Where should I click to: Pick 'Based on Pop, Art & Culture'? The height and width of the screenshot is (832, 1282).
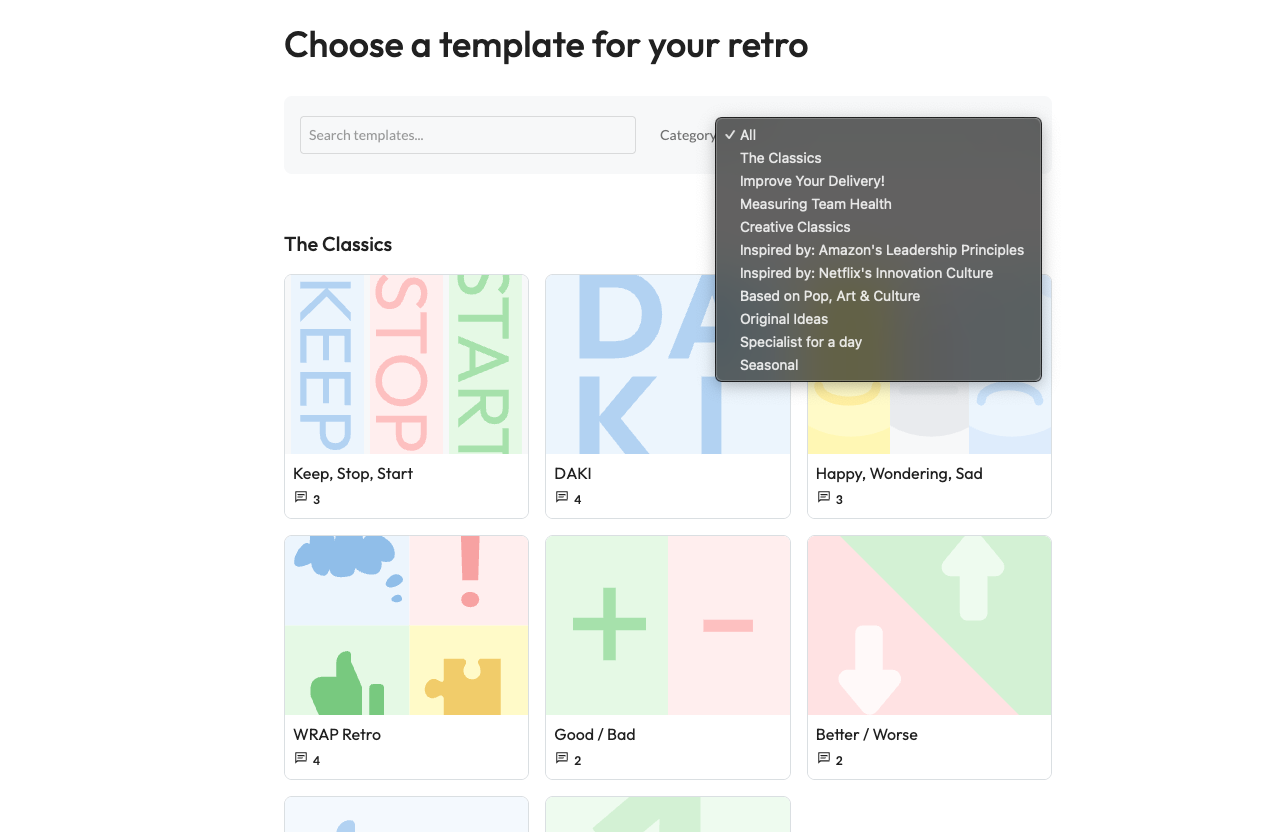829,296
